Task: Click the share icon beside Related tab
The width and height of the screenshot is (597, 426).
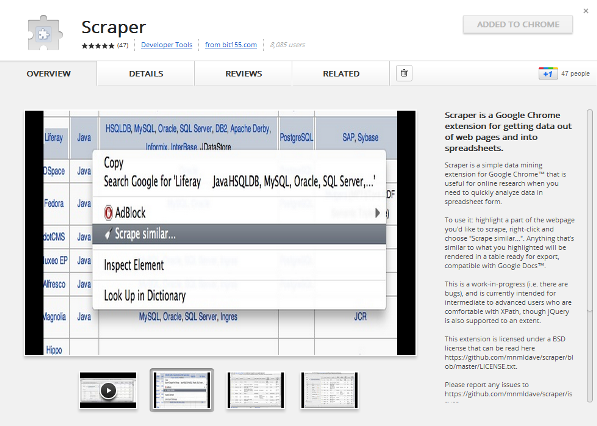Action: [x=404, y=73]
